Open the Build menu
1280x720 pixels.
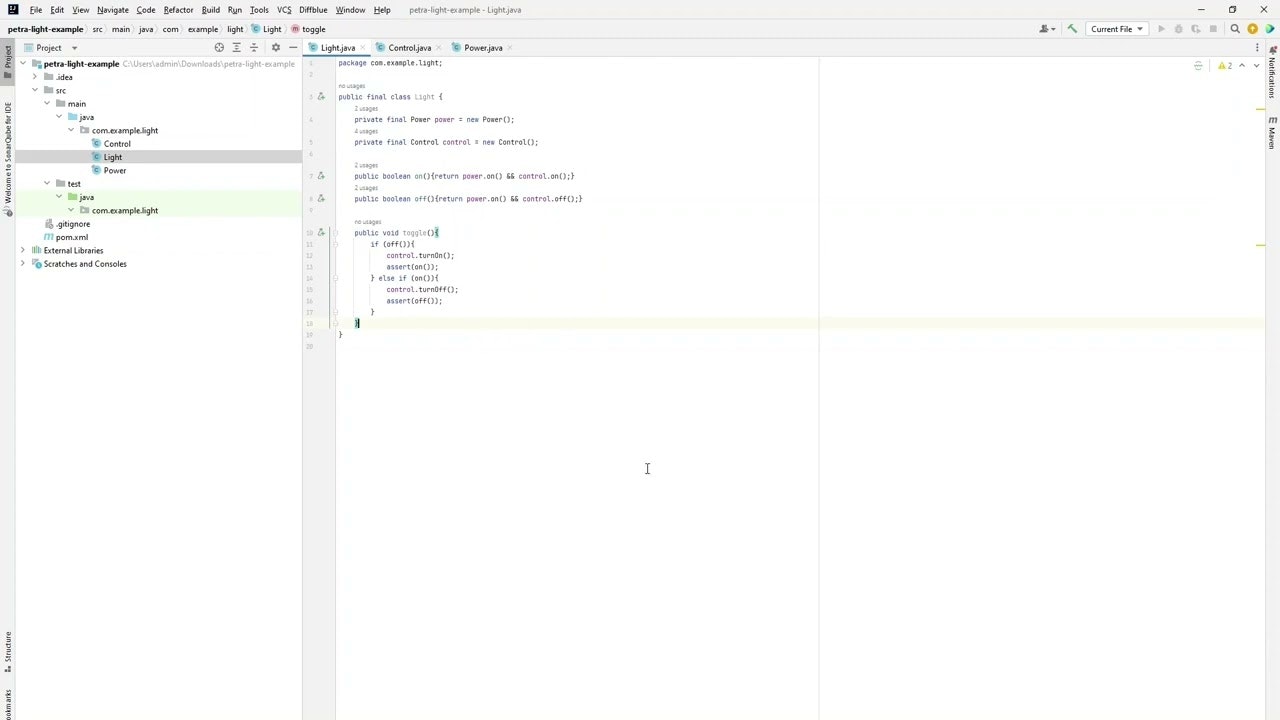[210, 10]
